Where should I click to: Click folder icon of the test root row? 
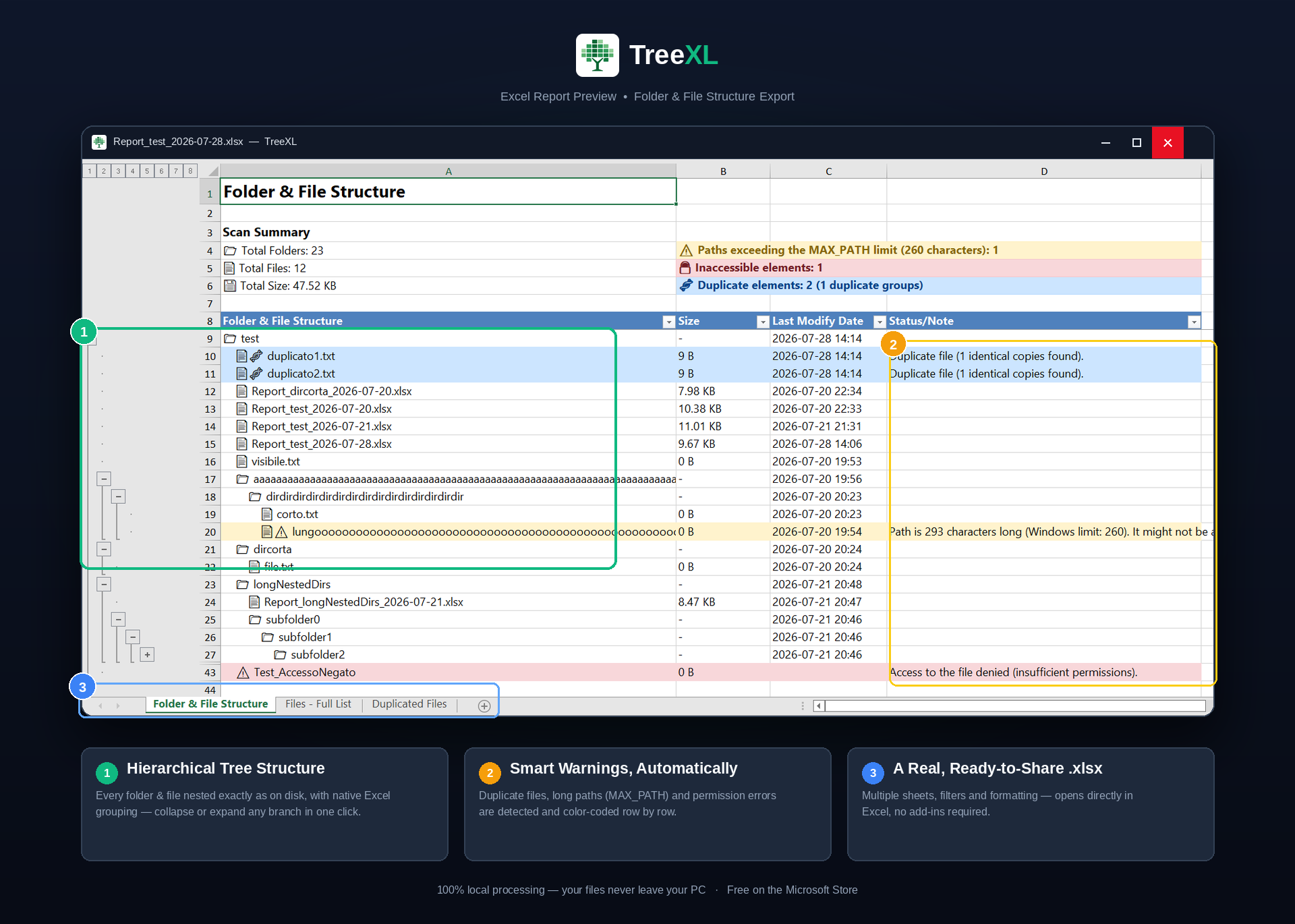click(x=230, y=339)
